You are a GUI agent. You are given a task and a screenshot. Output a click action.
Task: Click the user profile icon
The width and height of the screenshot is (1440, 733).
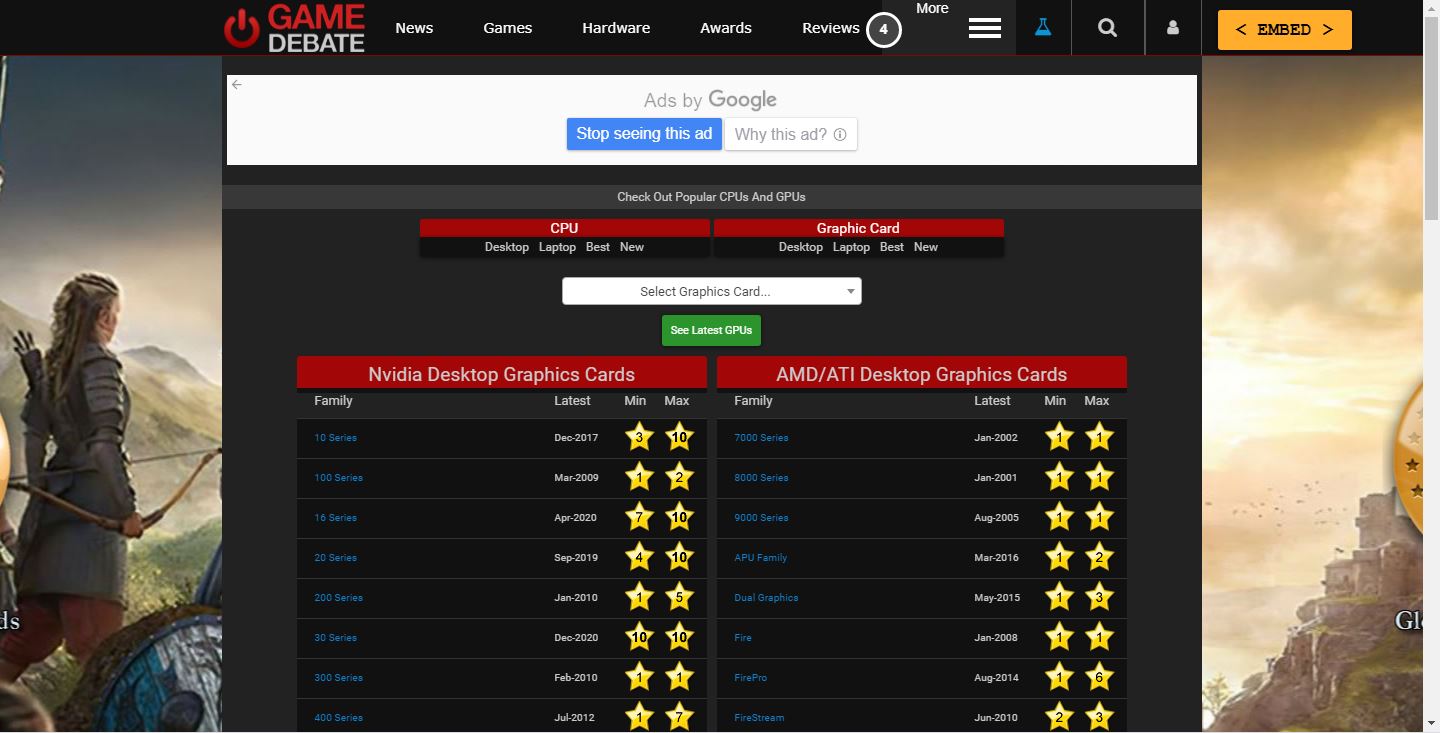click(1172, 28)
